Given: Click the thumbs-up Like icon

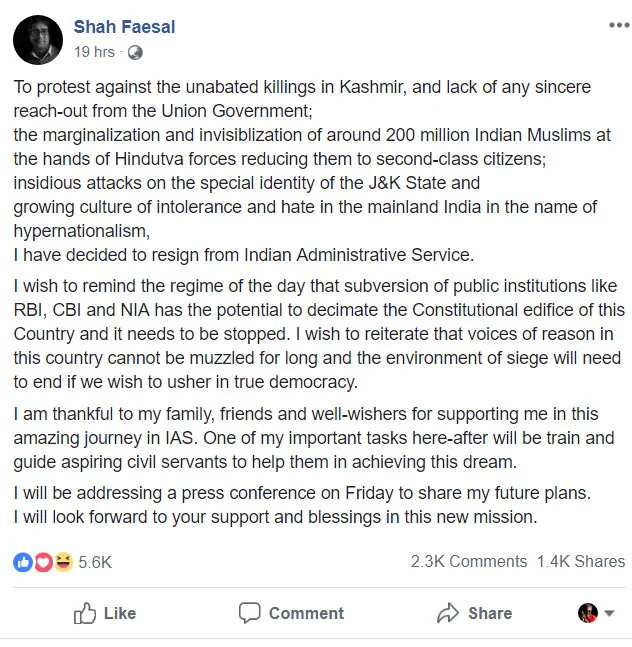Looking at the screenshot, I should [85, 613].
